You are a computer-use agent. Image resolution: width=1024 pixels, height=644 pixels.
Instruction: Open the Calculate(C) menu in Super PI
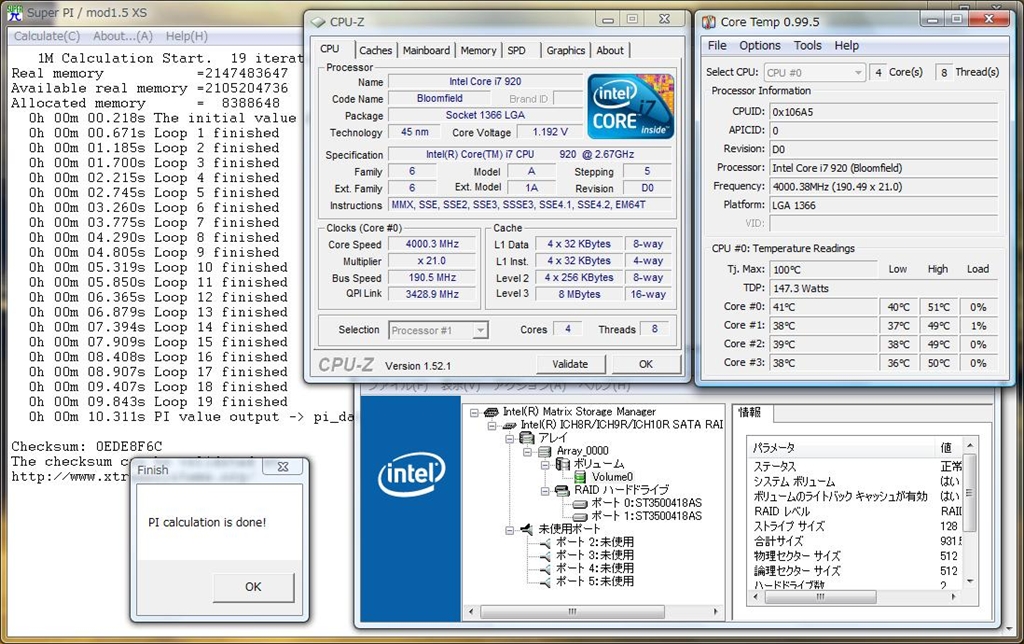pos(47,37)
